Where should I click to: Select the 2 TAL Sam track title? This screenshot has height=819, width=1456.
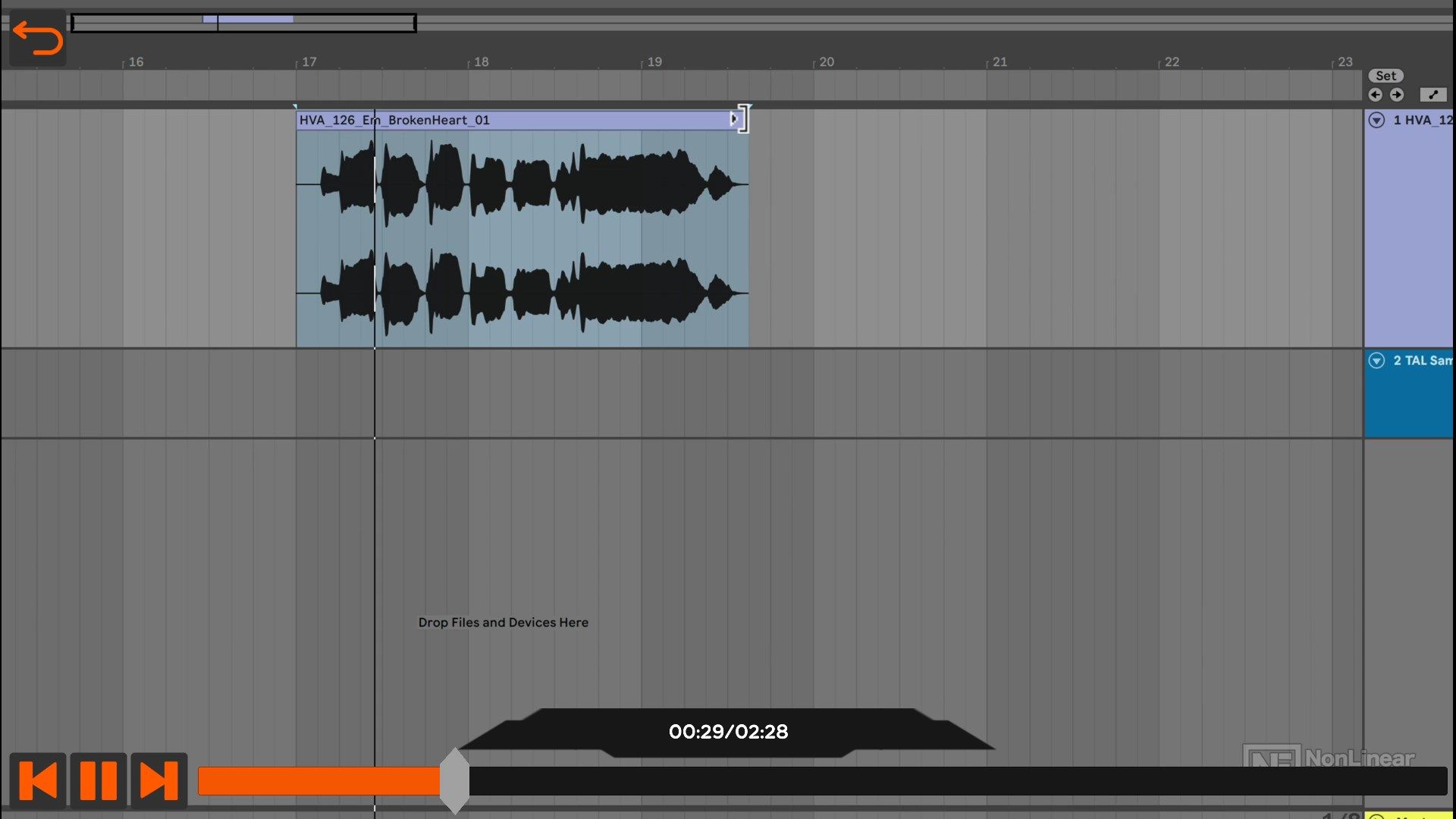click(x=1423, y=361)
